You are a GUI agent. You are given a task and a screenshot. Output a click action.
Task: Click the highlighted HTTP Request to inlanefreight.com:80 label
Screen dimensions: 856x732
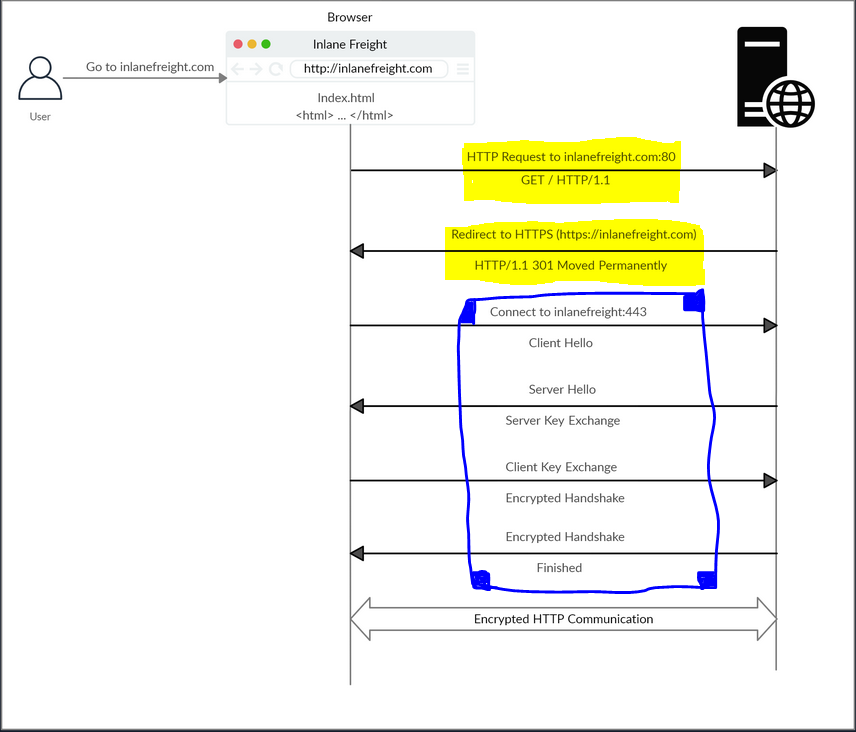(571, 156)
